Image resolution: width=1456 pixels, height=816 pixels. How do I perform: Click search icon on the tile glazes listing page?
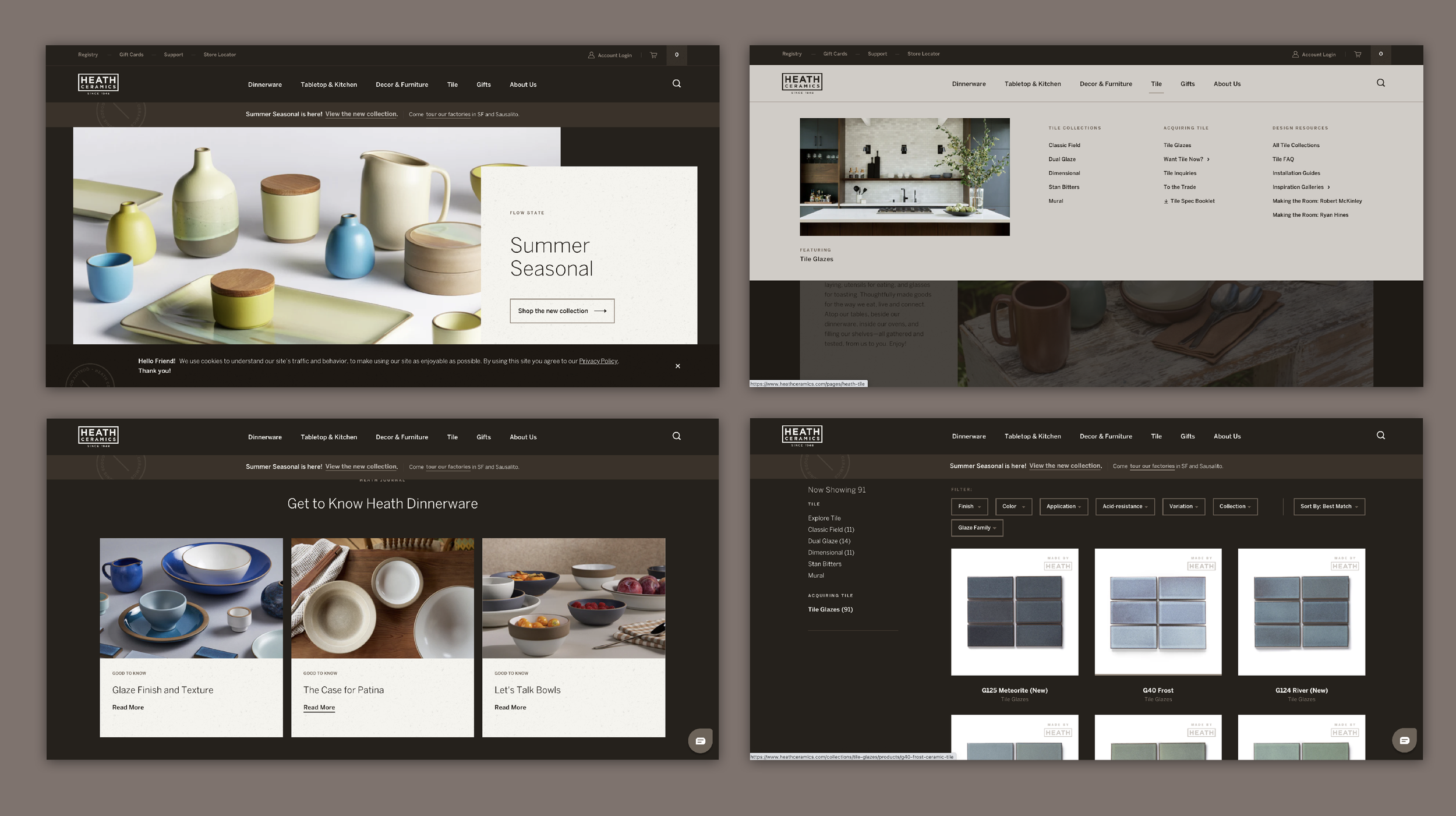click(1380, 435)
